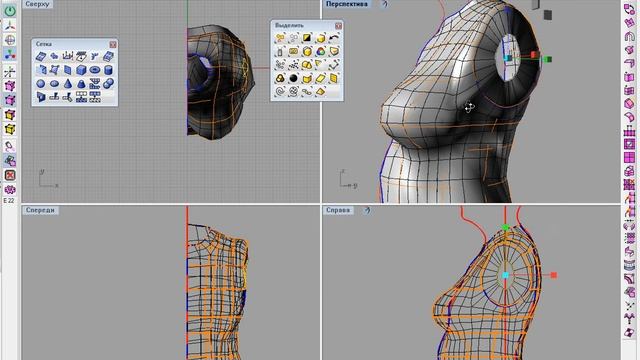The image size is (640, 360).
Task: Close the Сетка floating panel
Action: [x=113, y=44]
